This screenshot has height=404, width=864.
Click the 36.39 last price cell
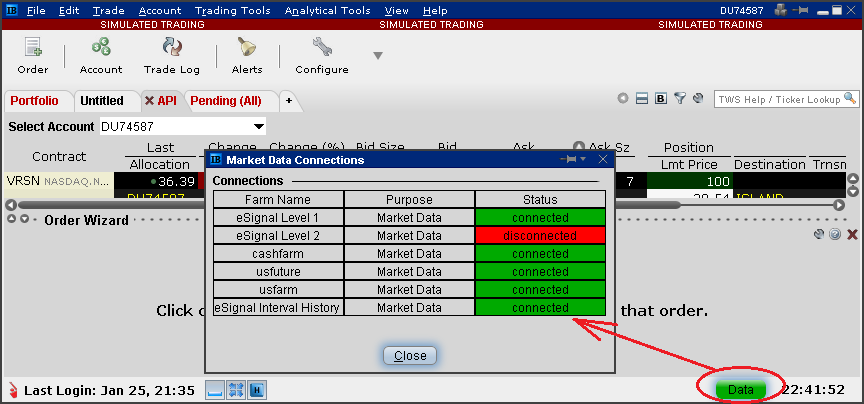point(156,181)
